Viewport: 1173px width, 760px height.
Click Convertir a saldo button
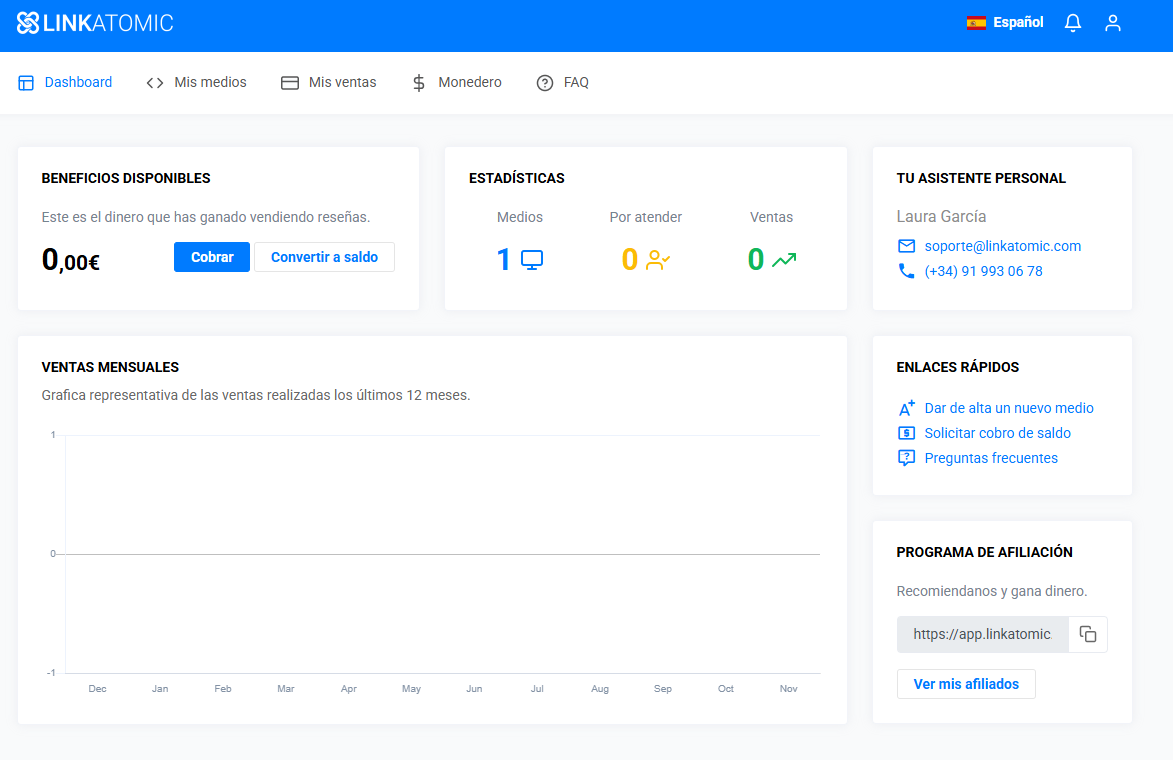[x=324, y=257]
